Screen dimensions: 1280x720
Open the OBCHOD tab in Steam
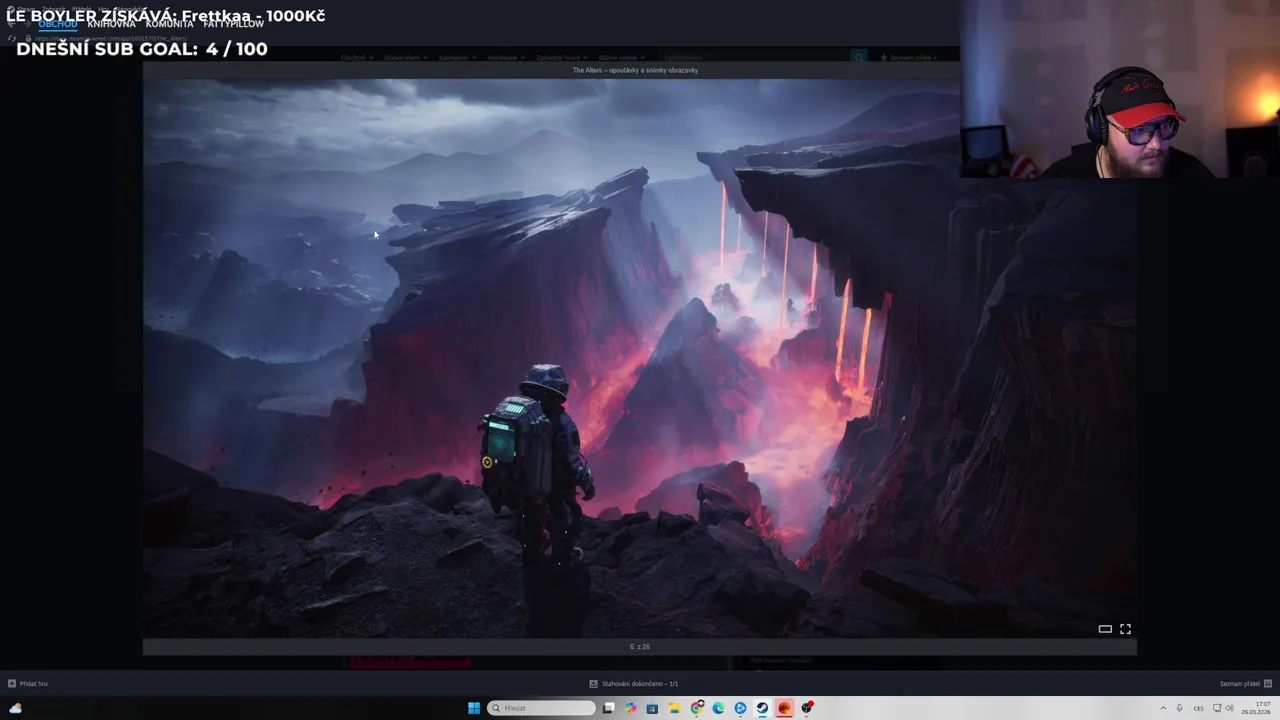tap(58, 24)
